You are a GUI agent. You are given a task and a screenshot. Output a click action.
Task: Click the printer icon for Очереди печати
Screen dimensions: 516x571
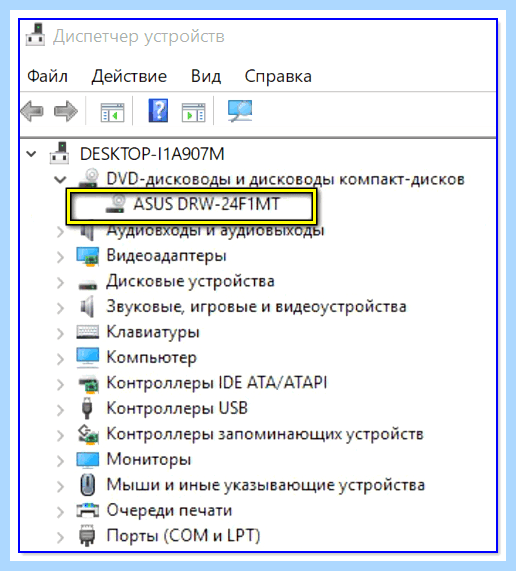(x=88, y=510)
